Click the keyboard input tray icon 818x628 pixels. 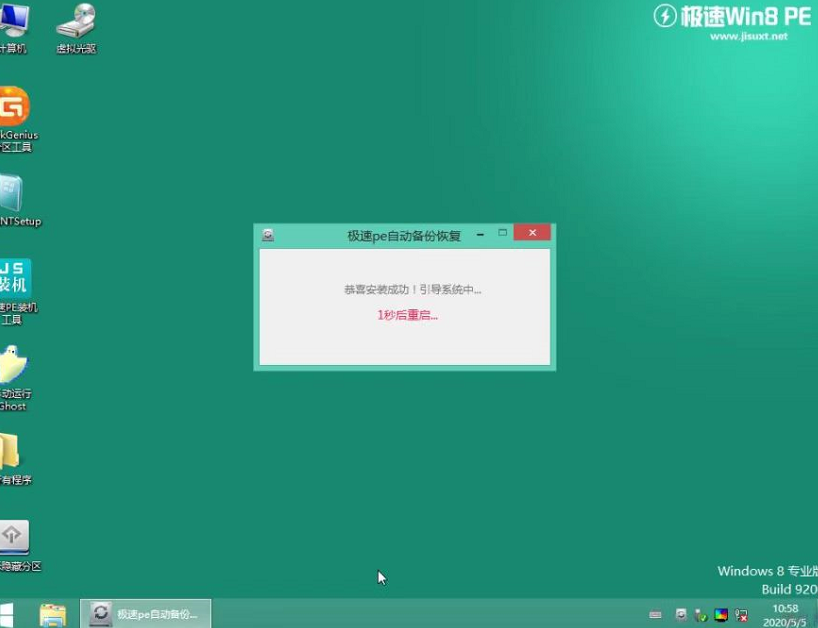[655, 613]
